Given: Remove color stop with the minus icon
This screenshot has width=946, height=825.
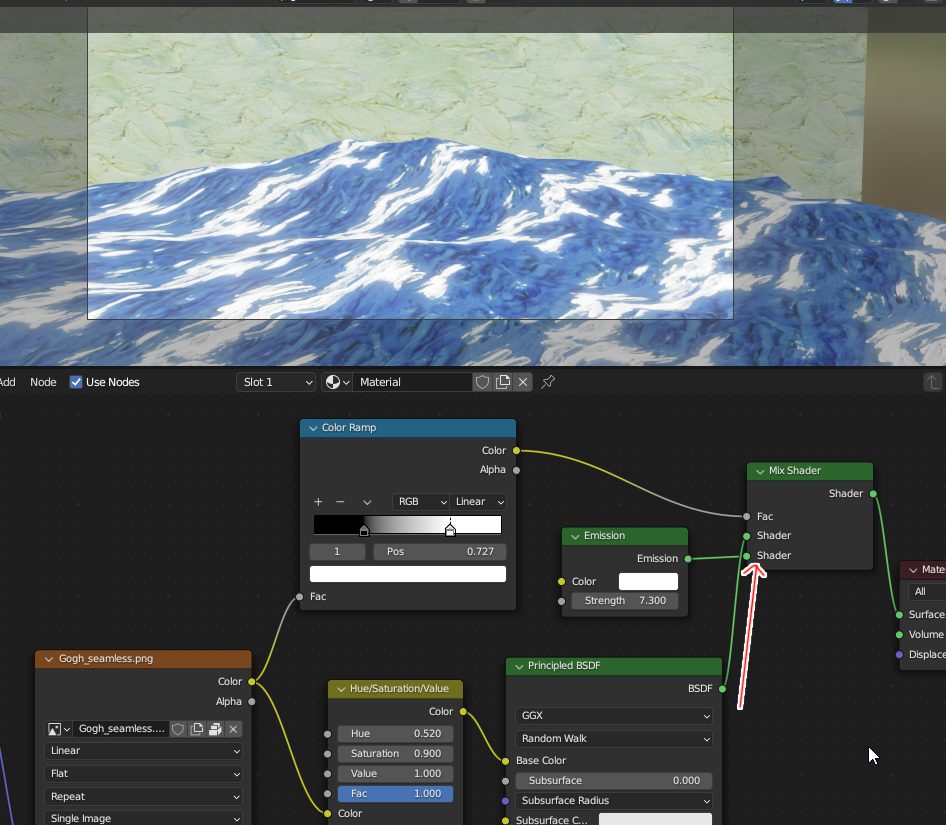Looking at the screenshot, I should (x=340, y=502).
